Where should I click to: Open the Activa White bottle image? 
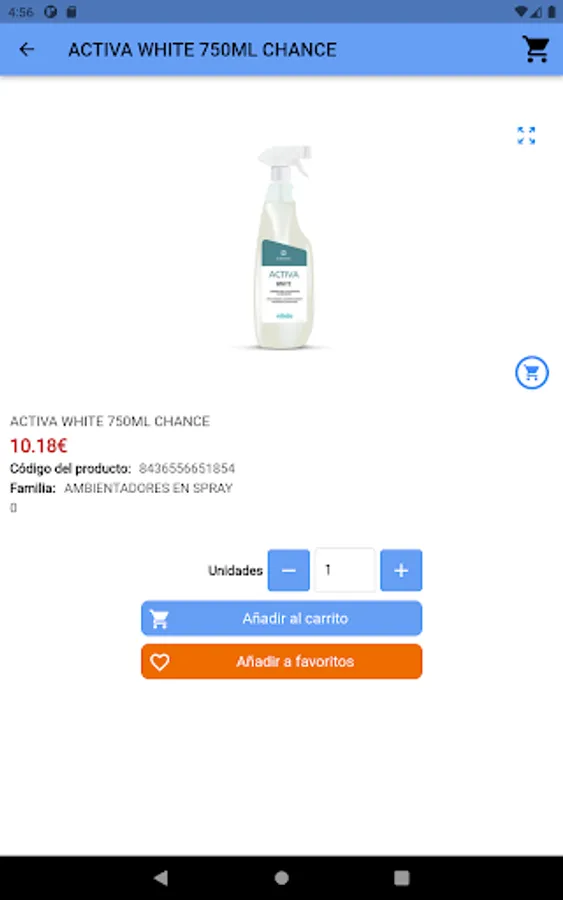click(x=283, y=247)
